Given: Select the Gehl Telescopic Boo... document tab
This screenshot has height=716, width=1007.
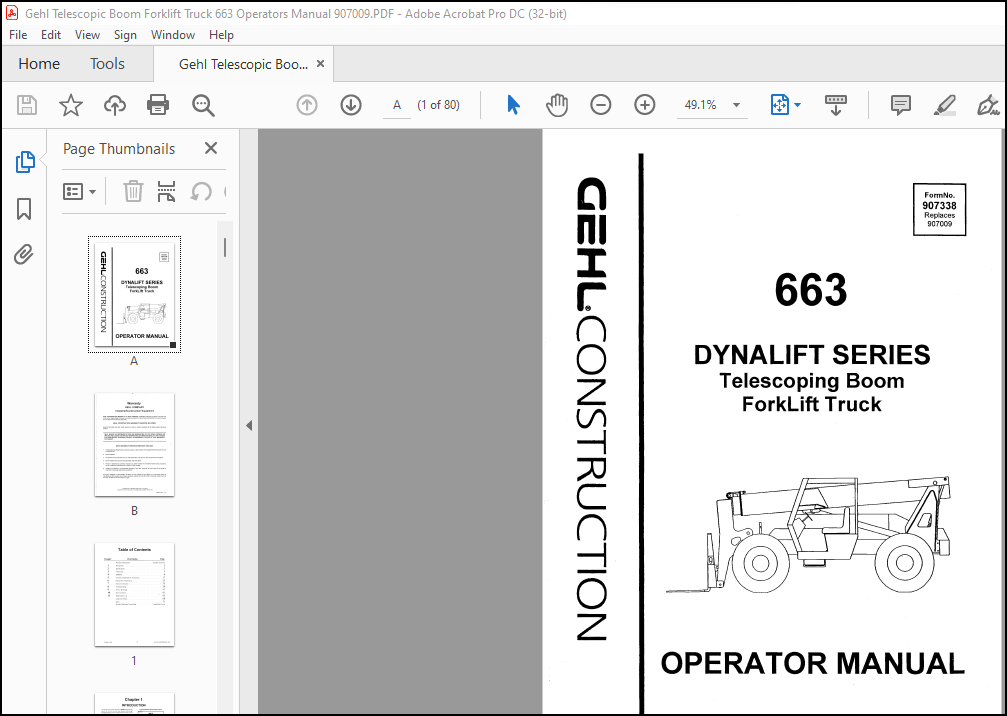Looking at the screenshot, I should pos(243,64).
